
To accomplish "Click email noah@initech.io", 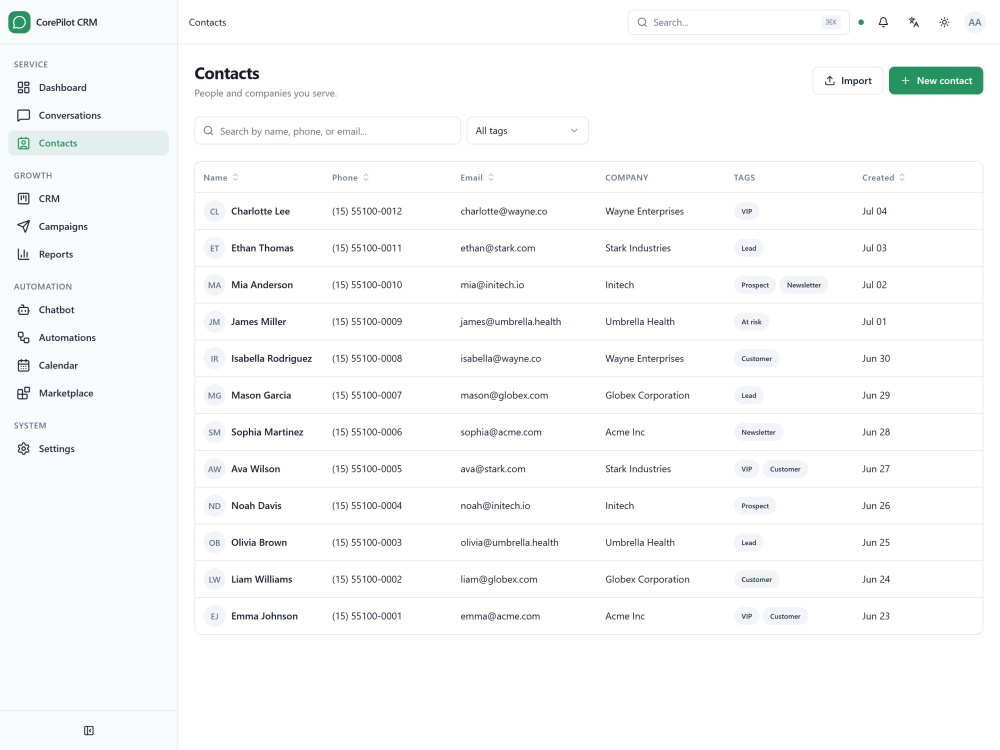I will point(495,506).
